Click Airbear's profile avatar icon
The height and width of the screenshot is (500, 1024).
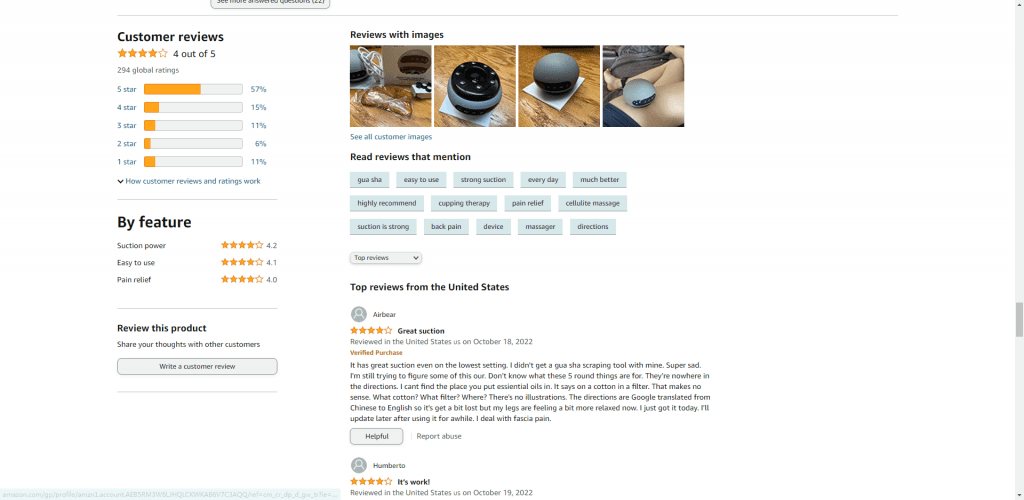point(359,314)
